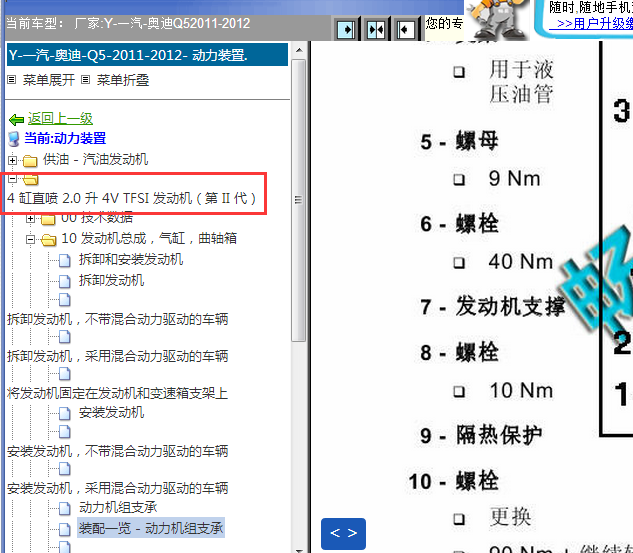633x553 pixels.
Task: Select 4 缸直喷 2.0 升 4V TFSI 发动机 item
Action: (132, 198)
